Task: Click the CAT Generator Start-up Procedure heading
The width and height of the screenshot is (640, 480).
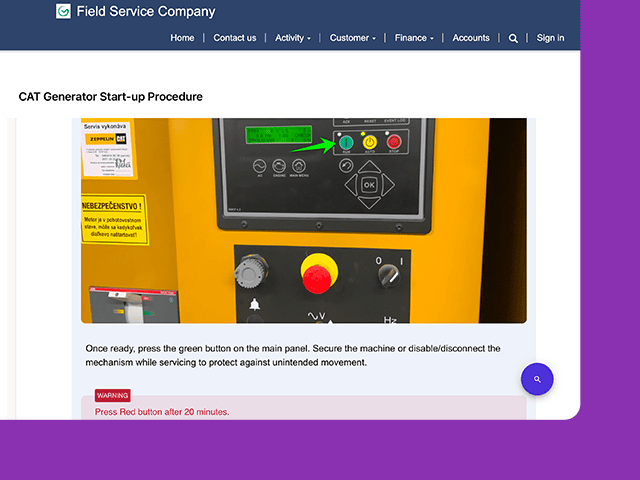Action: click(111, 97)
